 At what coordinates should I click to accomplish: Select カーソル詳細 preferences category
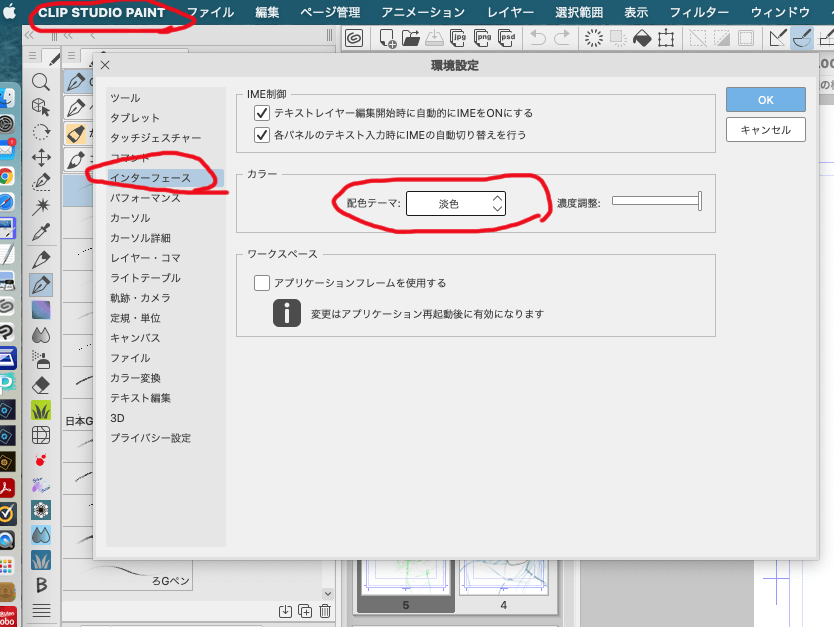(140, 238)
